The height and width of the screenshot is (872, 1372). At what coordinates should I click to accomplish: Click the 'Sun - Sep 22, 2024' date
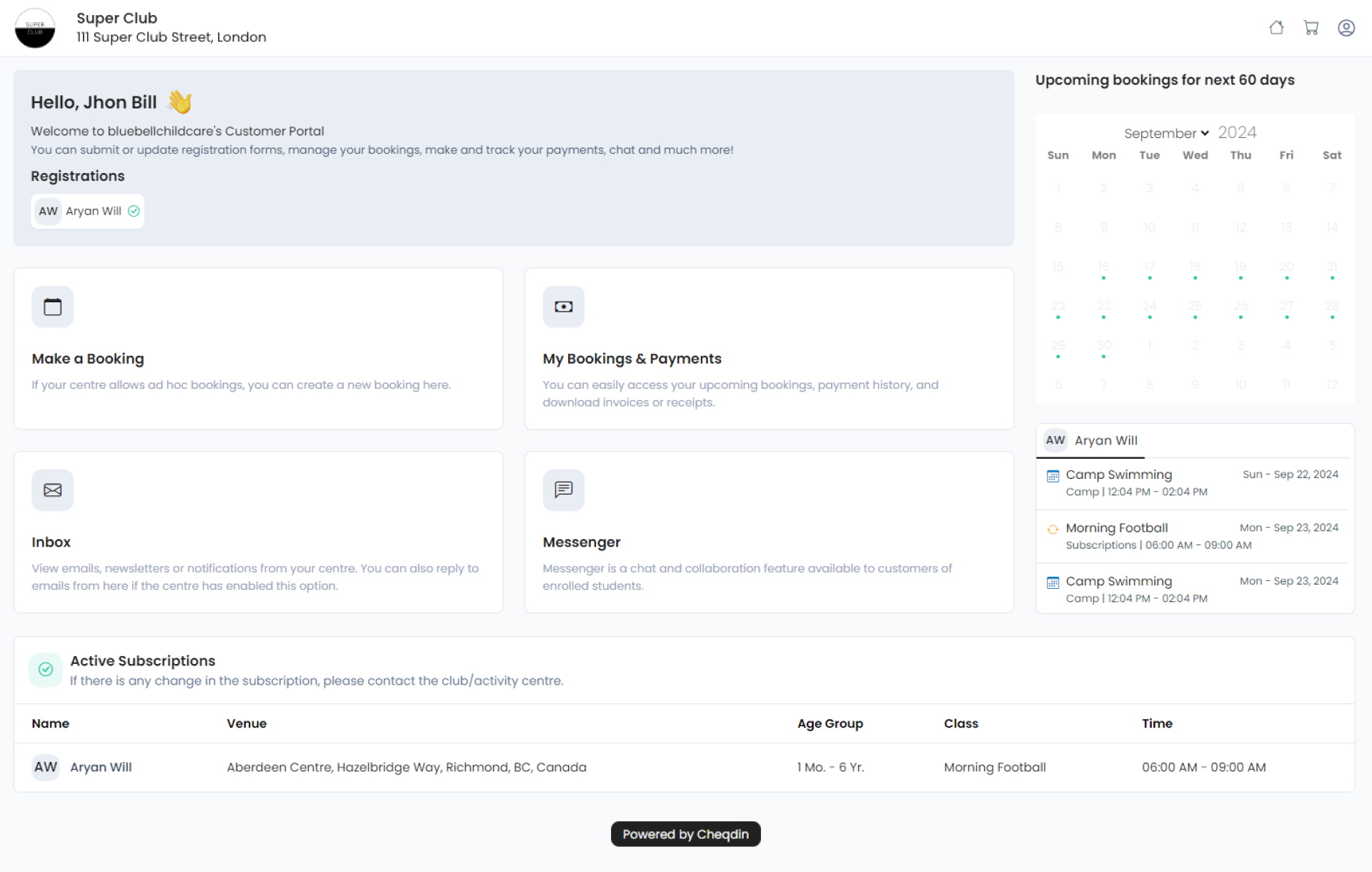click(x=1290, y=475)
